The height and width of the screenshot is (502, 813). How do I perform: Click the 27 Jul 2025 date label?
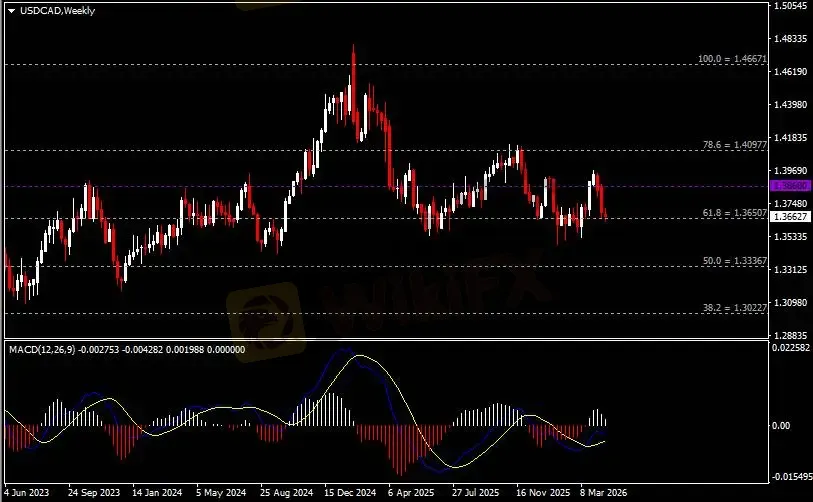pos(475,492)
